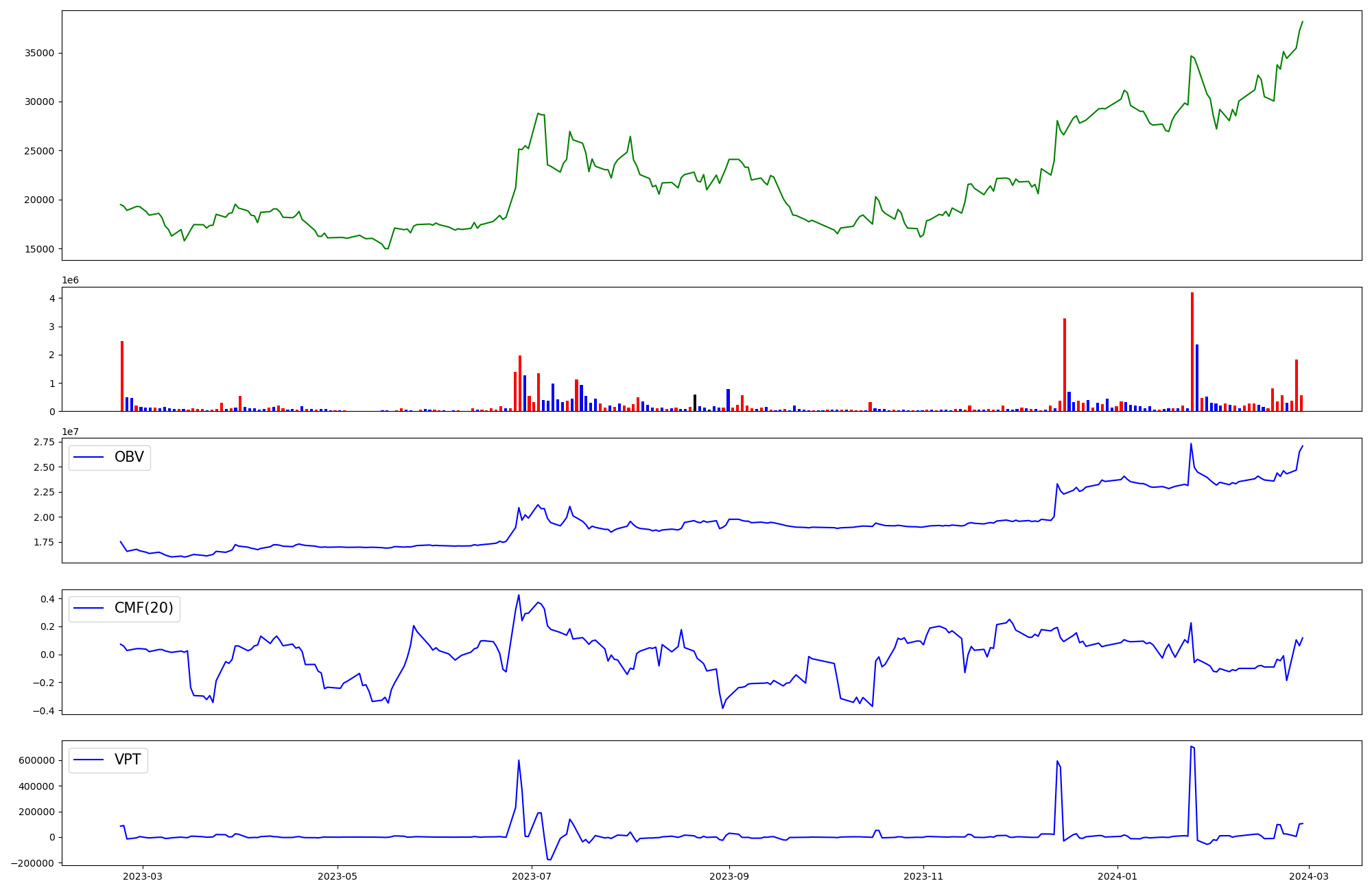This screenshot has height=892, width=1372.
Task: Click the −0.4 label on CMF axis
Action: [x=45, y=711]
